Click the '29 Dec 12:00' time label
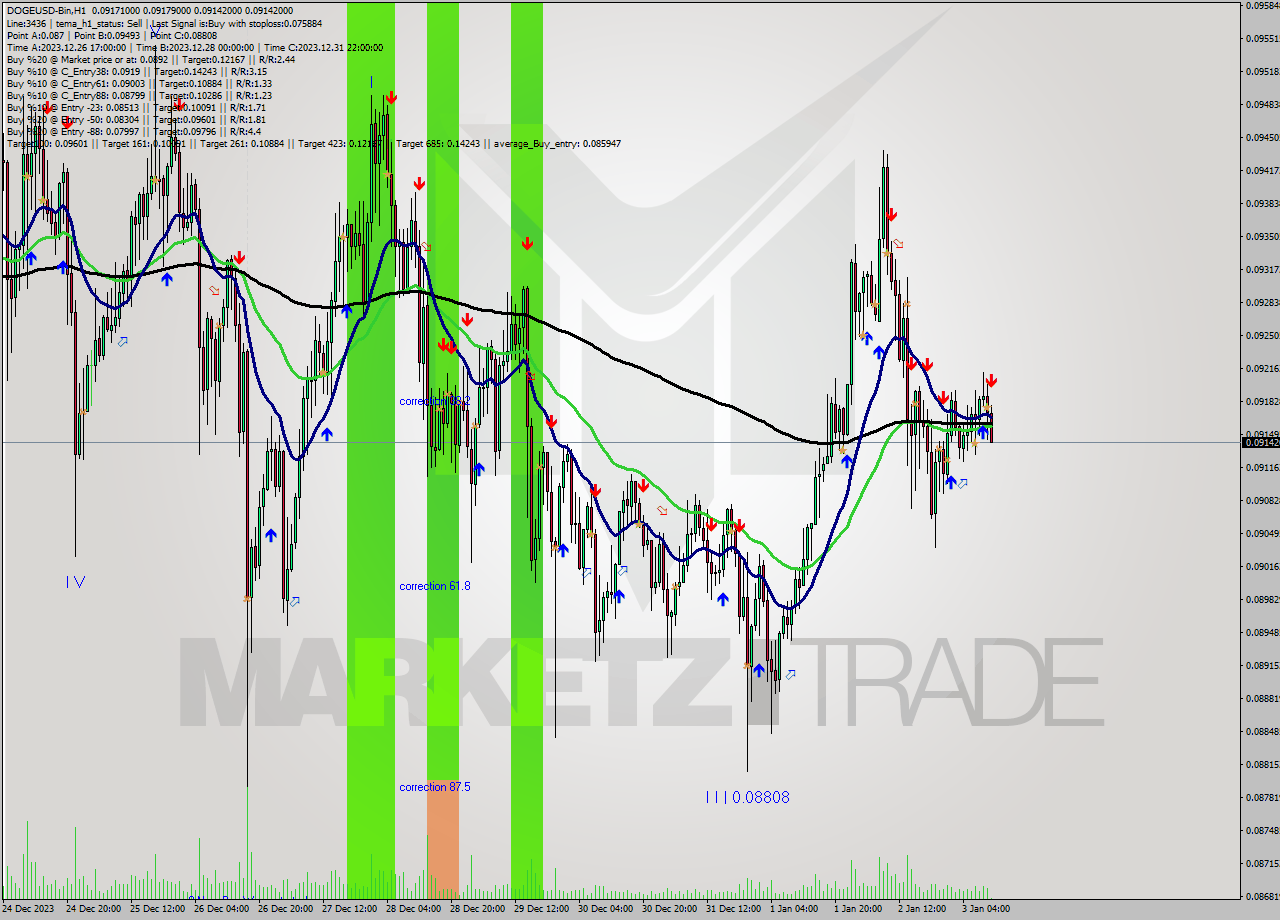 tap(542, 909)
